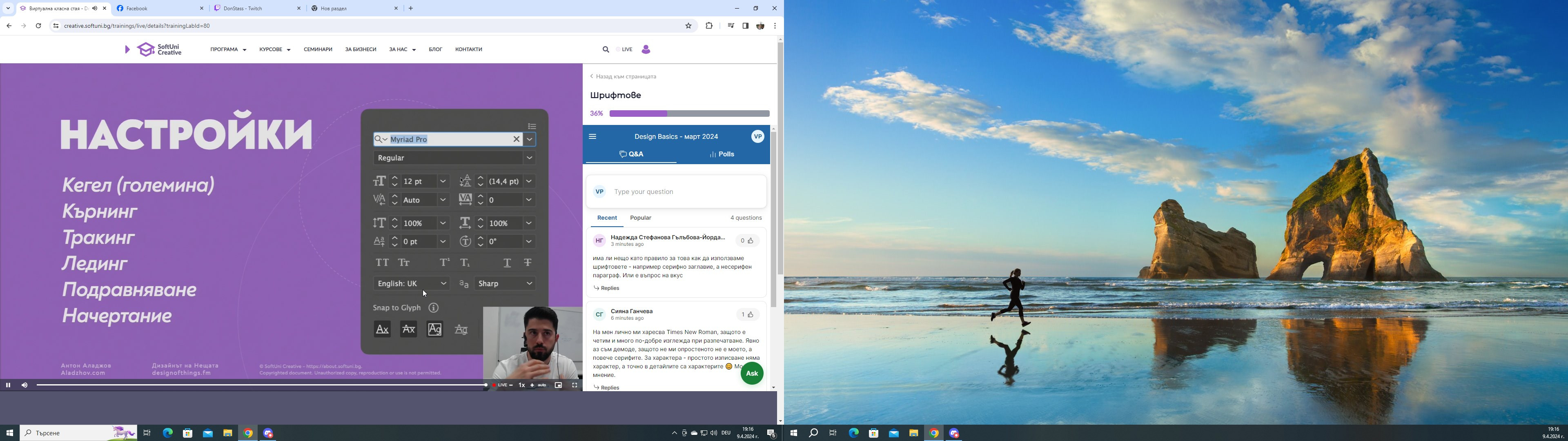The width and height of the screenshot is (1568, 441).
Task: Click the video progress seek bar
Action: (x=262, y=385)
